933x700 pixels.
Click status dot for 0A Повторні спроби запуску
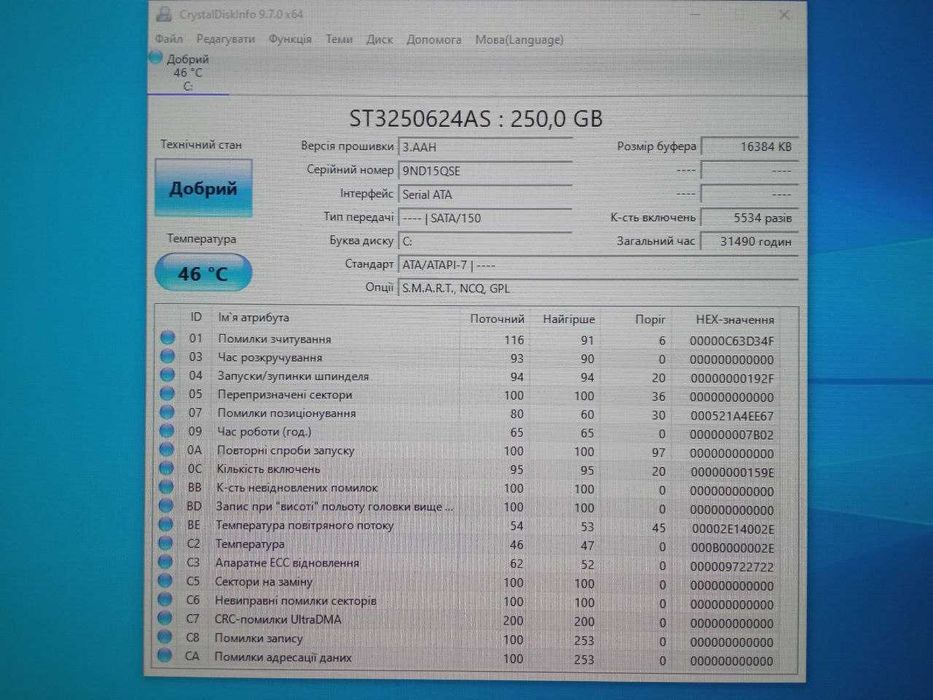[167, 449]
